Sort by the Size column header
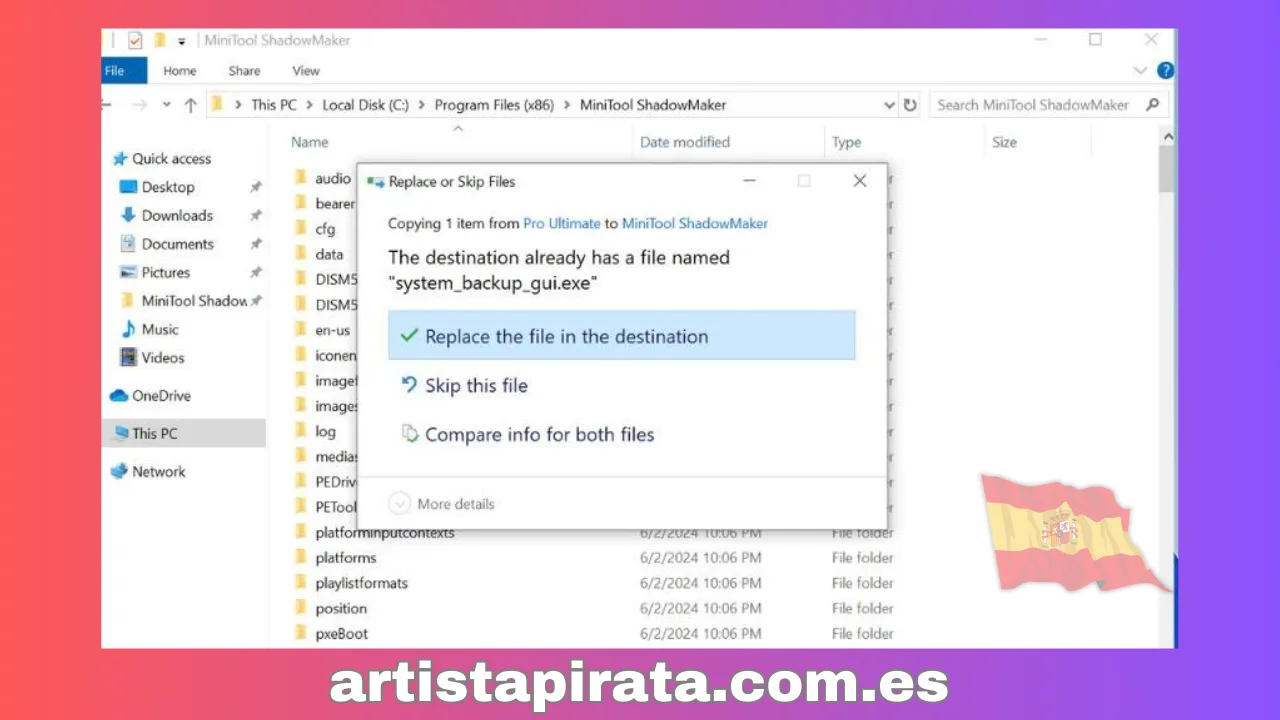 (1004, 142)
